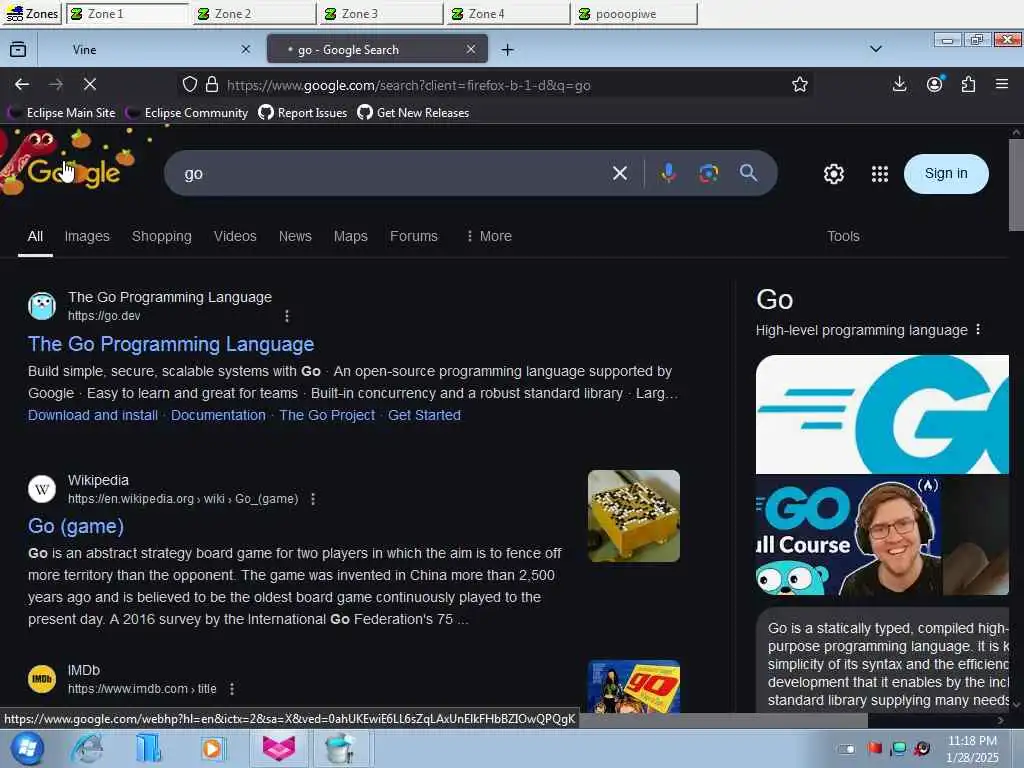Open the Go (game) Wikipedia result
Image resolution: width=1024 pixels, height=768 pixels.
click(x=76, y=526)
